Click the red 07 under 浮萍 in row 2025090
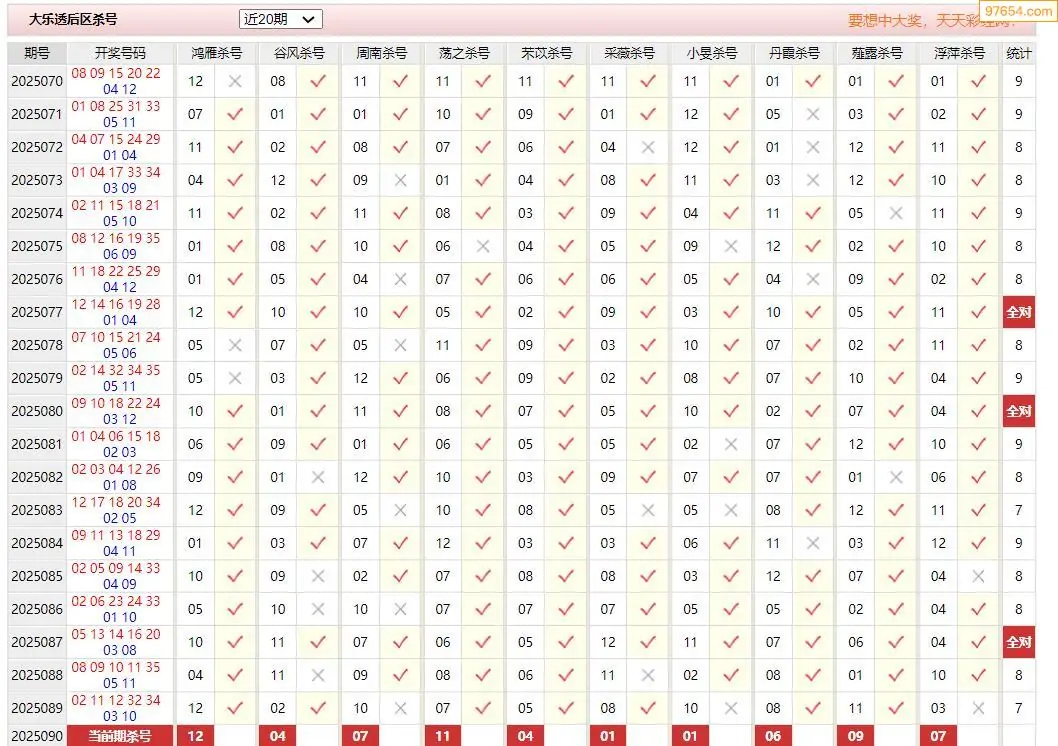 coord(938,736)
